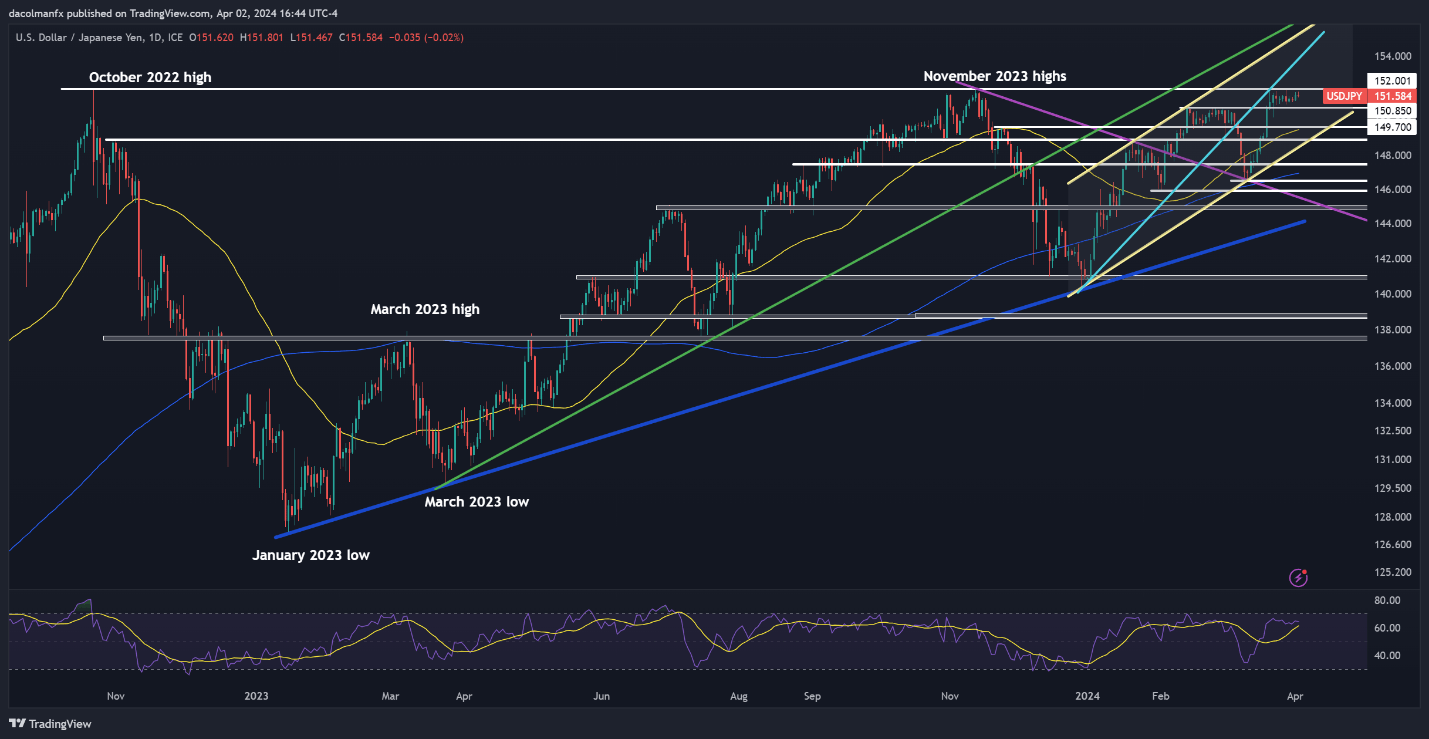Click the 126.600 price axis label
This screenshot has width=1429, height=739.
pos(1392,545)
